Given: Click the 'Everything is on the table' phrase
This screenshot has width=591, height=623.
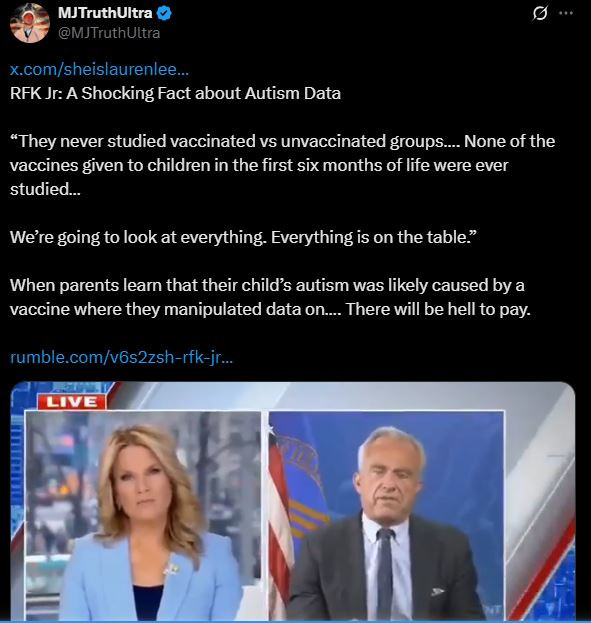Looking at the screenshot, I should tap(373, 237).
